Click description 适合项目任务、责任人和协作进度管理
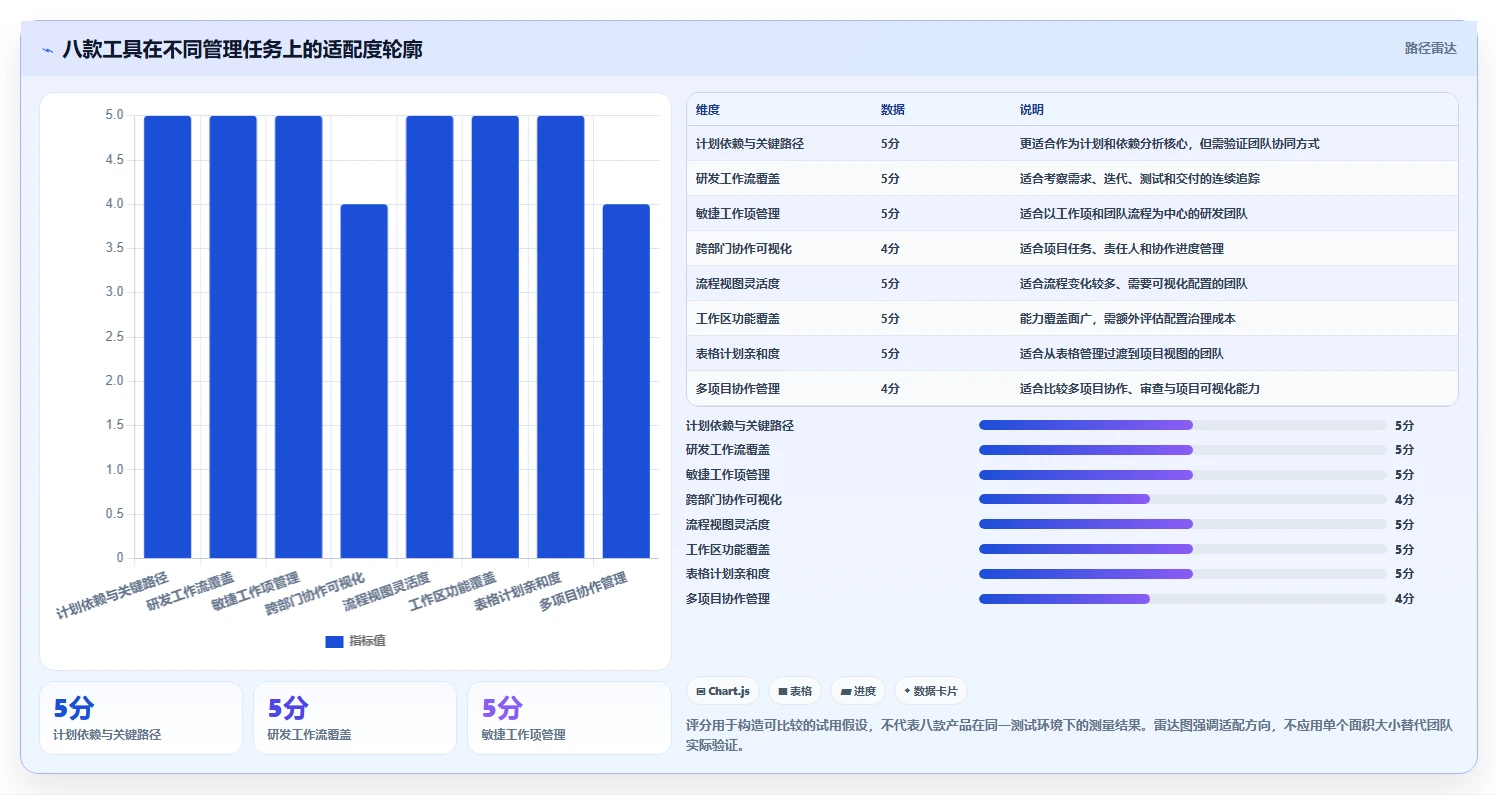This screenshot has height=795, width=1498. tap(1122, 249)
